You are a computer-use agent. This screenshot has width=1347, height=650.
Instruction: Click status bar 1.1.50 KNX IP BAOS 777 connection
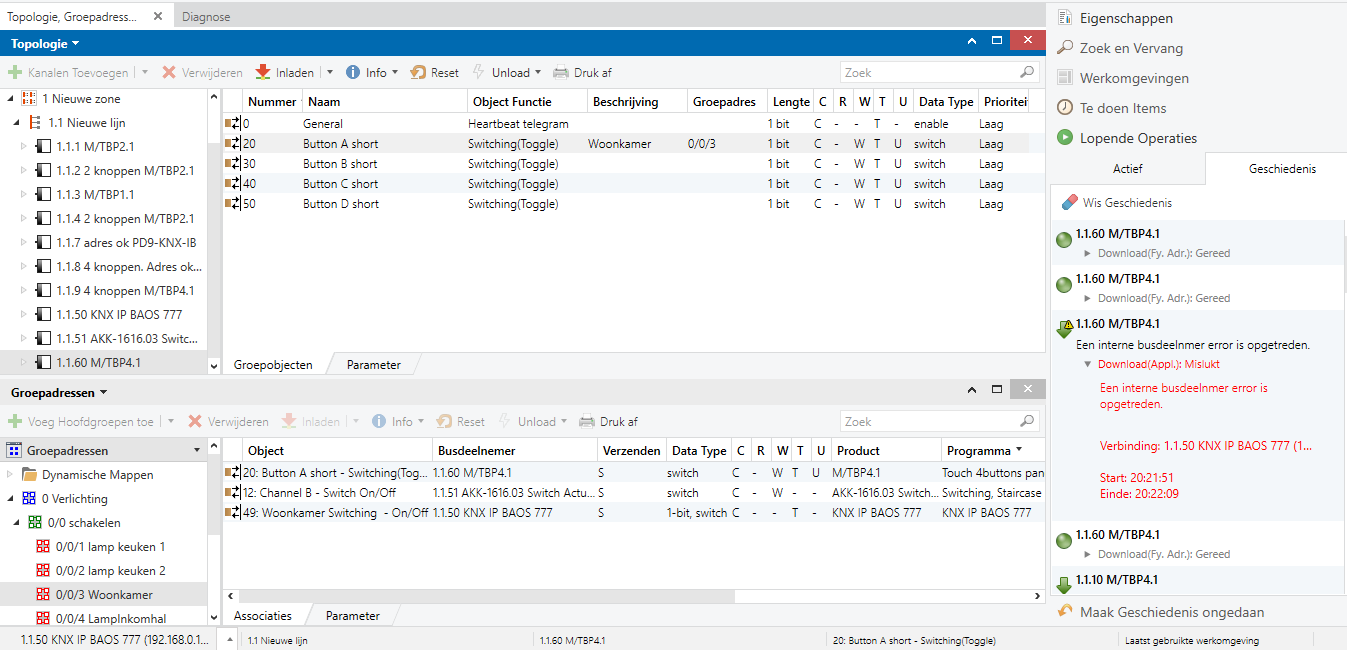(x=113, y=640)
